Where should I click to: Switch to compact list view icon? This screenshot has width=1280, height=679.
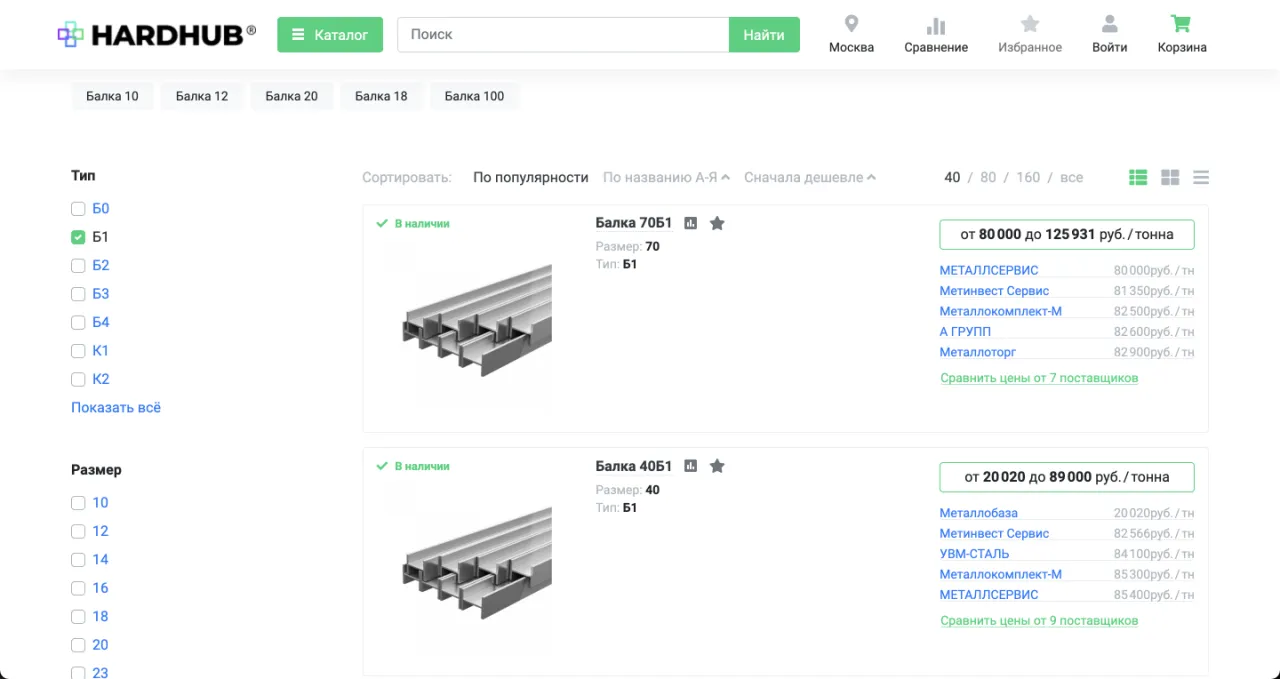click(x=1200, y=177)
